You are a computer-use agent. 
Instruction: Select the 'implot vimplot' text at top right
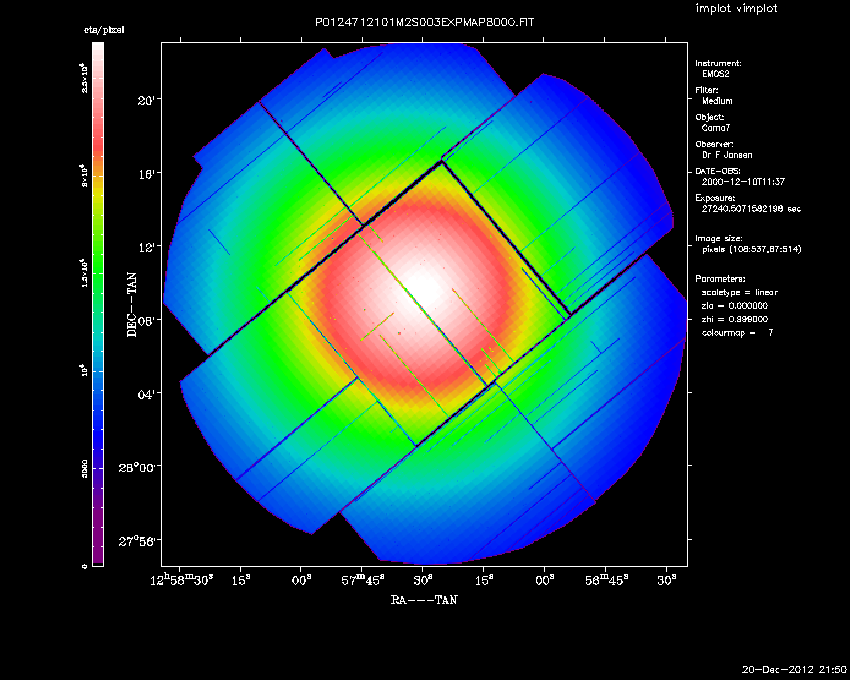(x=737, y=8)
